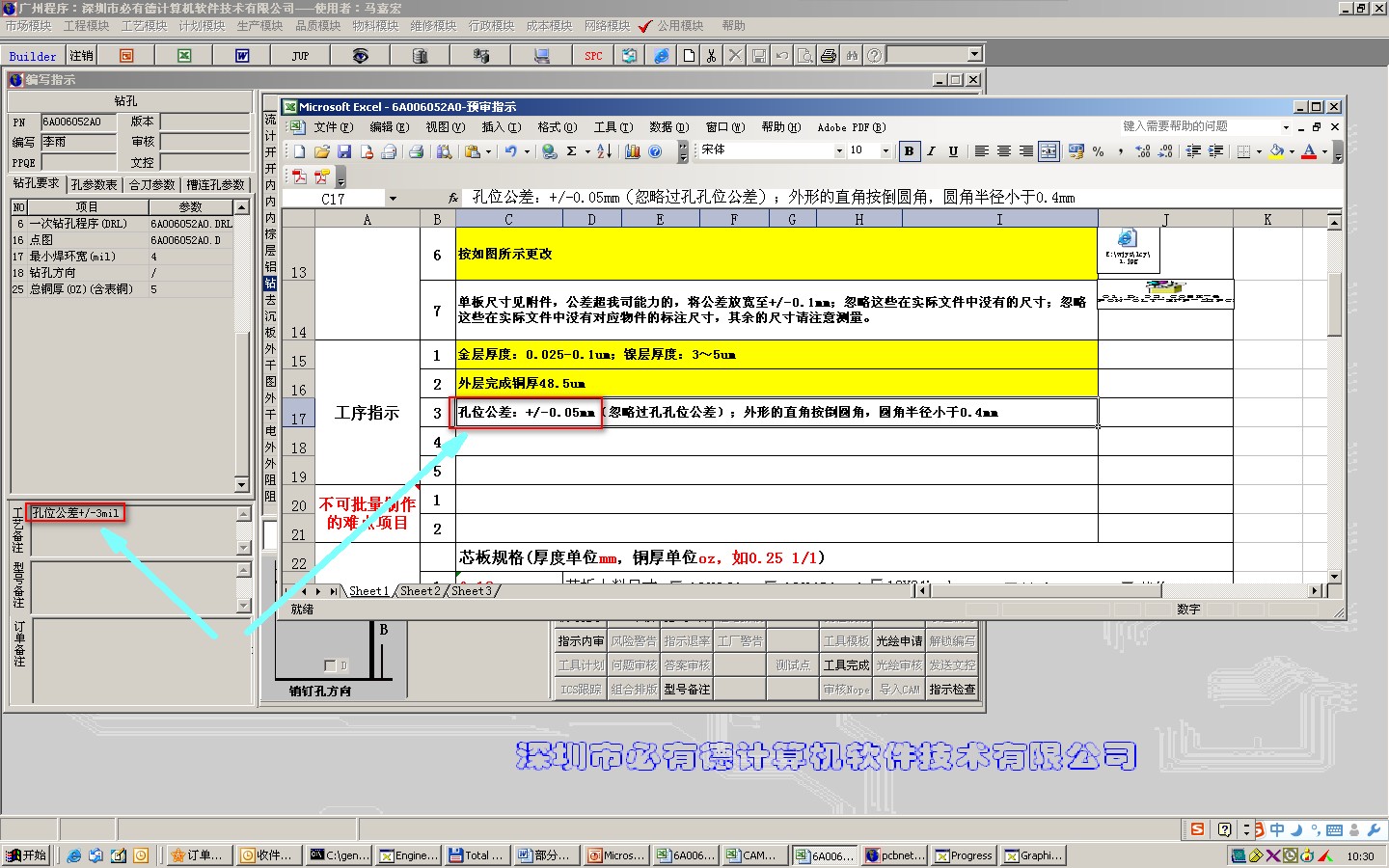This screenshot has height=868, width=1389.
Task: Click Excel's Save diskette icon
Action: tap(344, 151)
